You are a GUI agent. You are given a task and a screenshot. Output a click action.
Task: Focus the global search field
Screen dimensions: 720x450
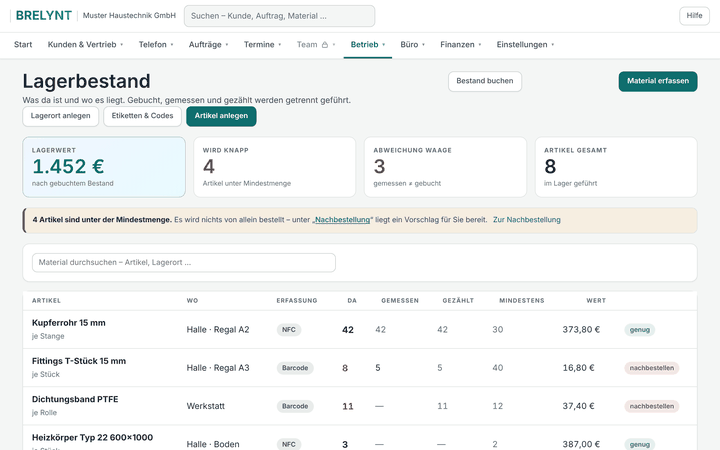pyautogui.click(x=279, y=16)
